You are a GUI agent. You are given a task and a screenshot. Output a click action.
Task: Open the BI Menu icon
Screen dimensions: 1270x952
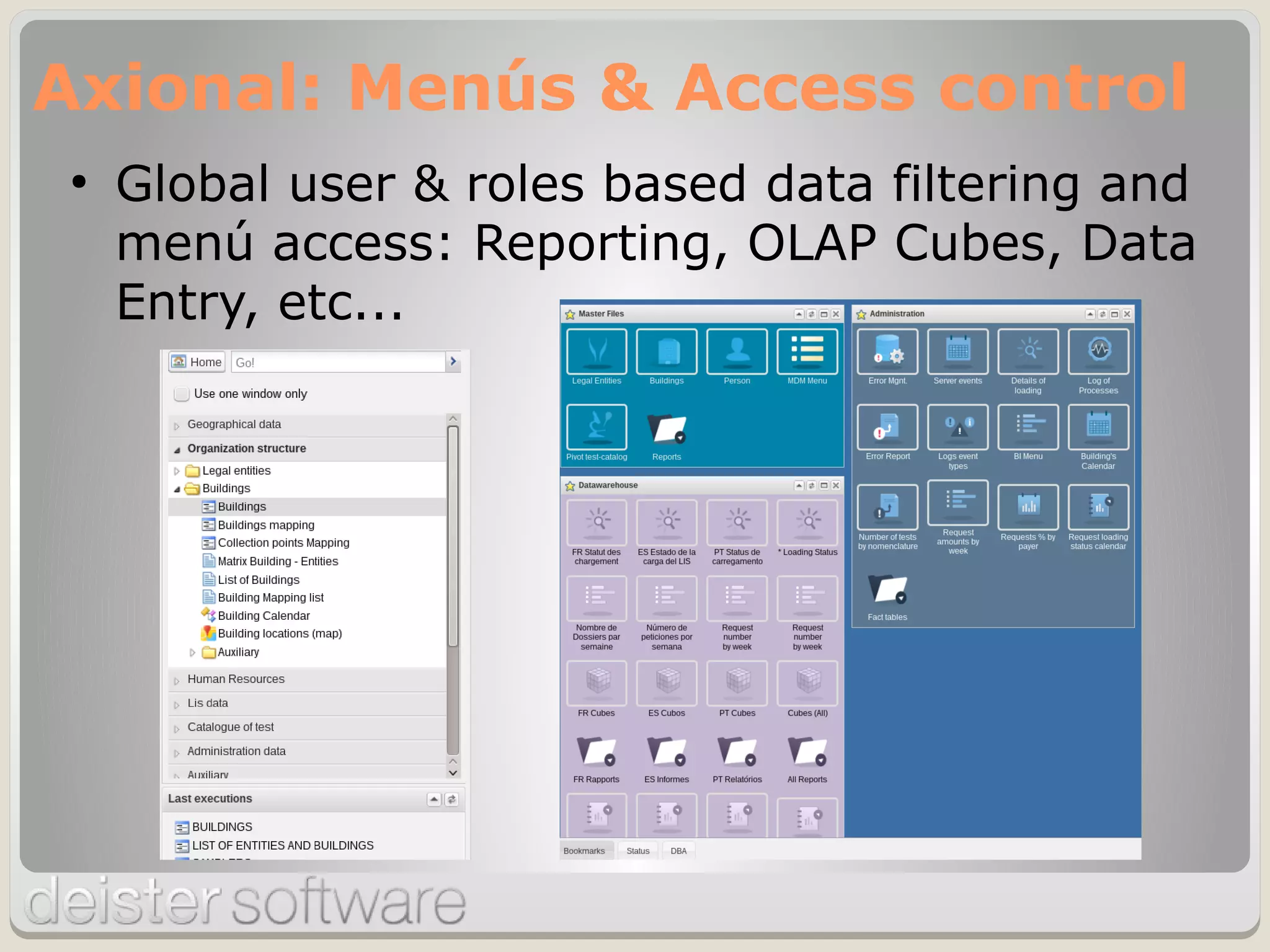(x=1028, y=427)
